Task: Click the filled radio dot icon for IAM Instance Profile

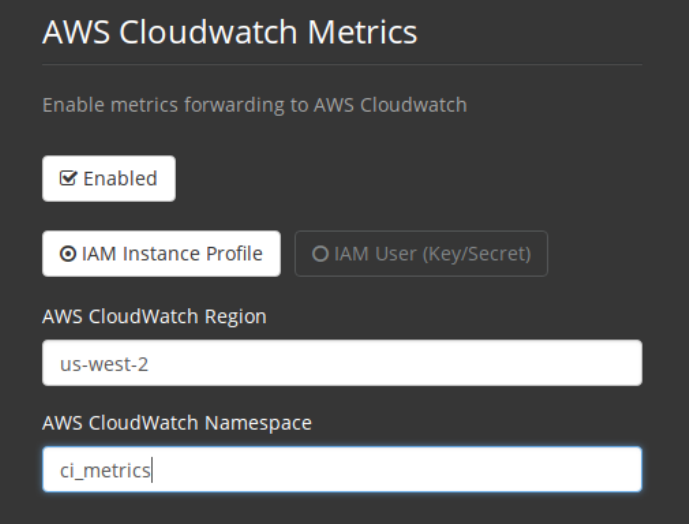Action: pyautogui.click(x=68, y=254)
